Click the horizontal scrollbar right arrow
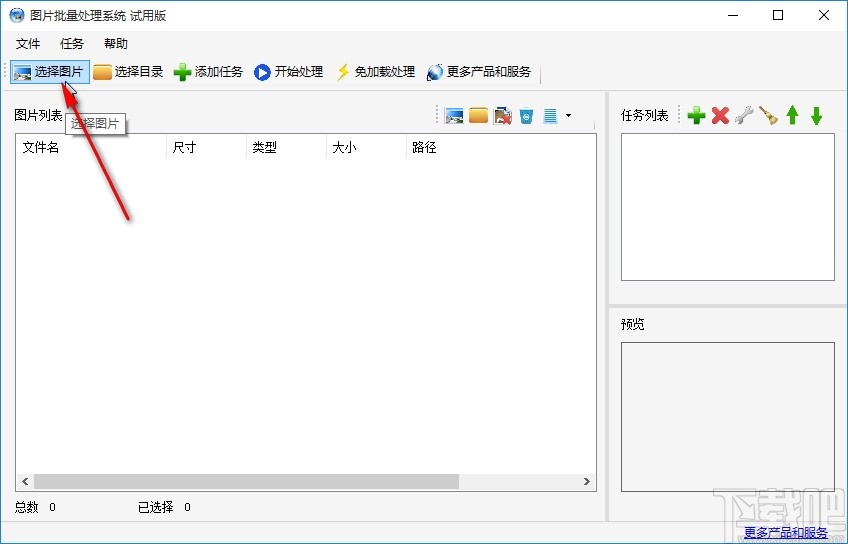 tap(587, 481)
